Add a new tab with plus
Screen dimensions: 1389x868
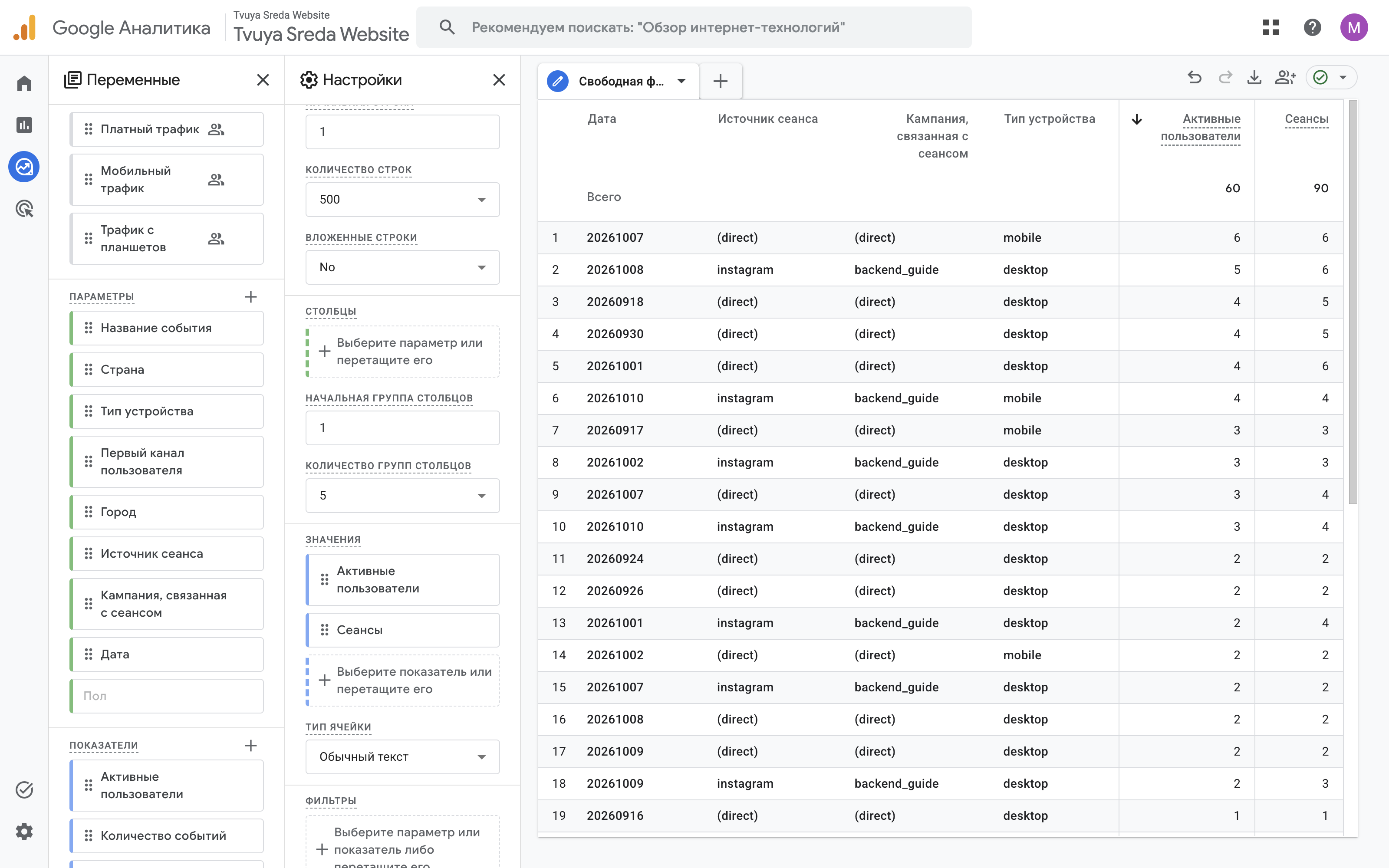(x=721, y=82)
